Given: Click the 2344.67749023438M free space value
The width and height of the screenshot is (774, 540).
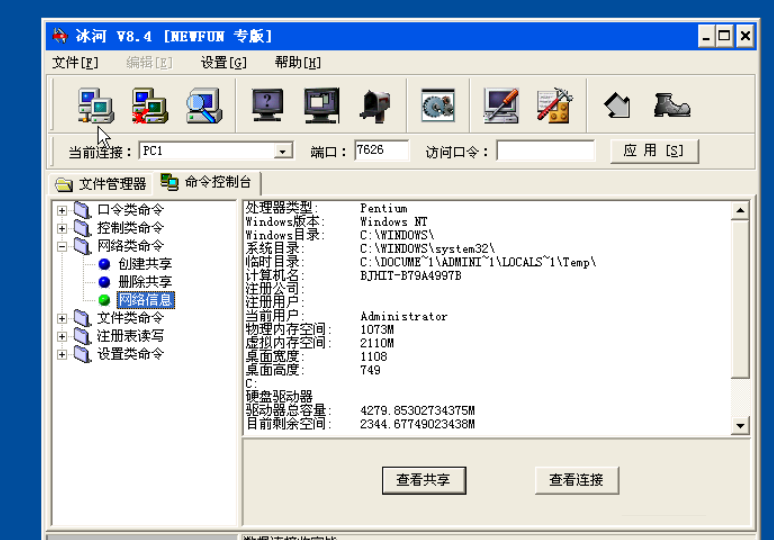Looking at the screenshot, I should [418, 424].
